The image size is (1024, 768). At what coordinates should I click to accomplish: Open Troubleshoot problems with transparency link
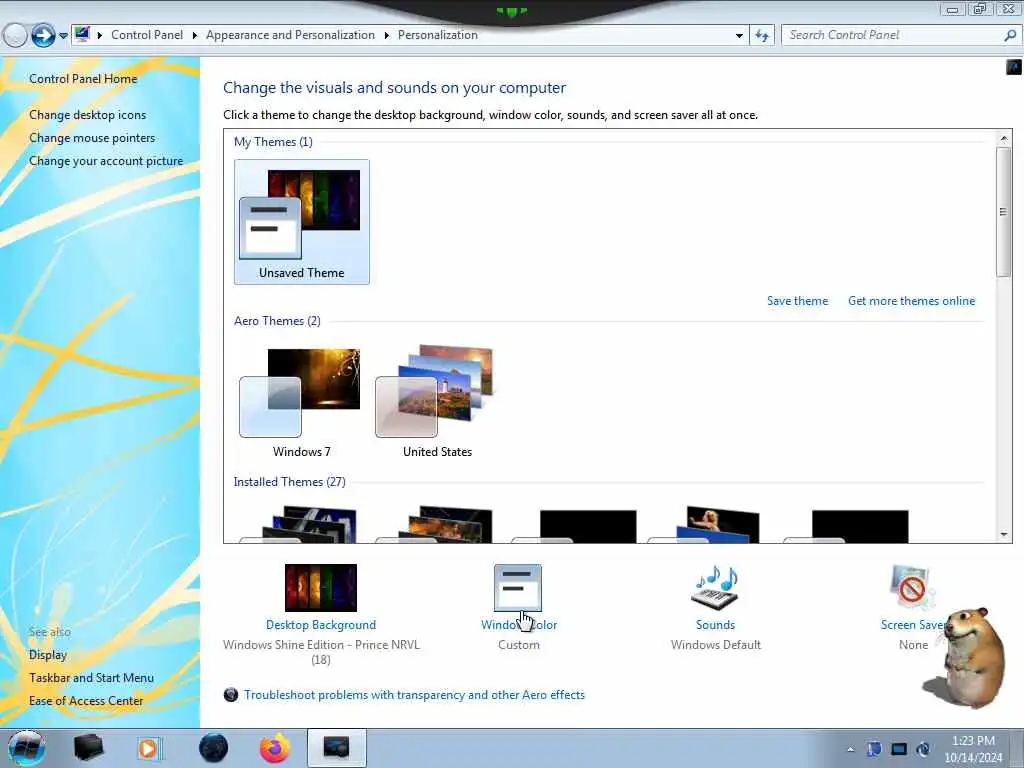tap(414, 695)
